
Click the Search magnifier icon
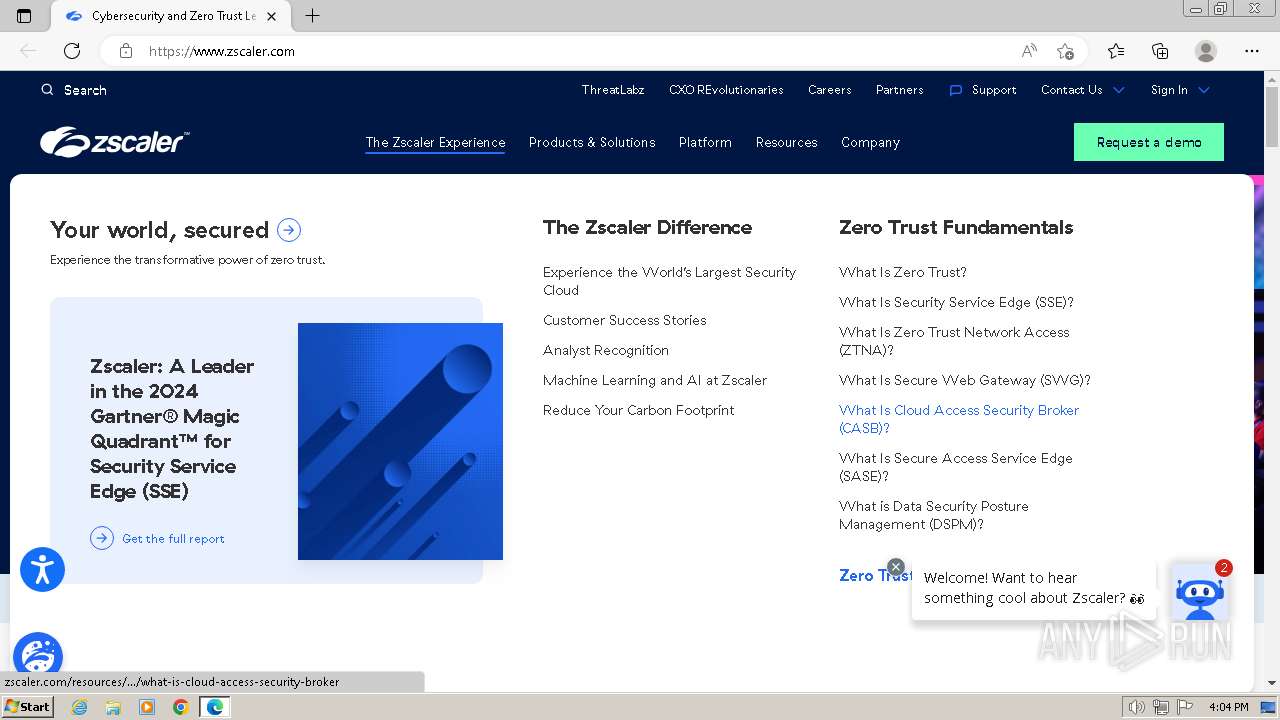(47, 90)
